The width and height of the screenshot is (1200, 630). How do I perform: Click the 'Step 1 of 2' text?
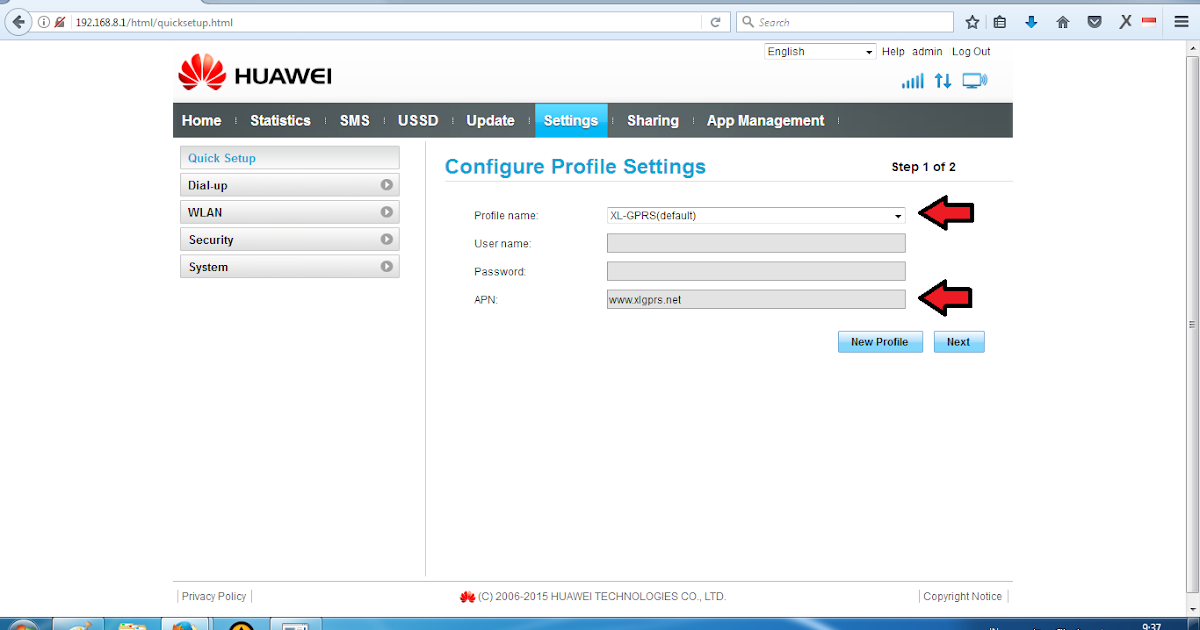[923, 167]
